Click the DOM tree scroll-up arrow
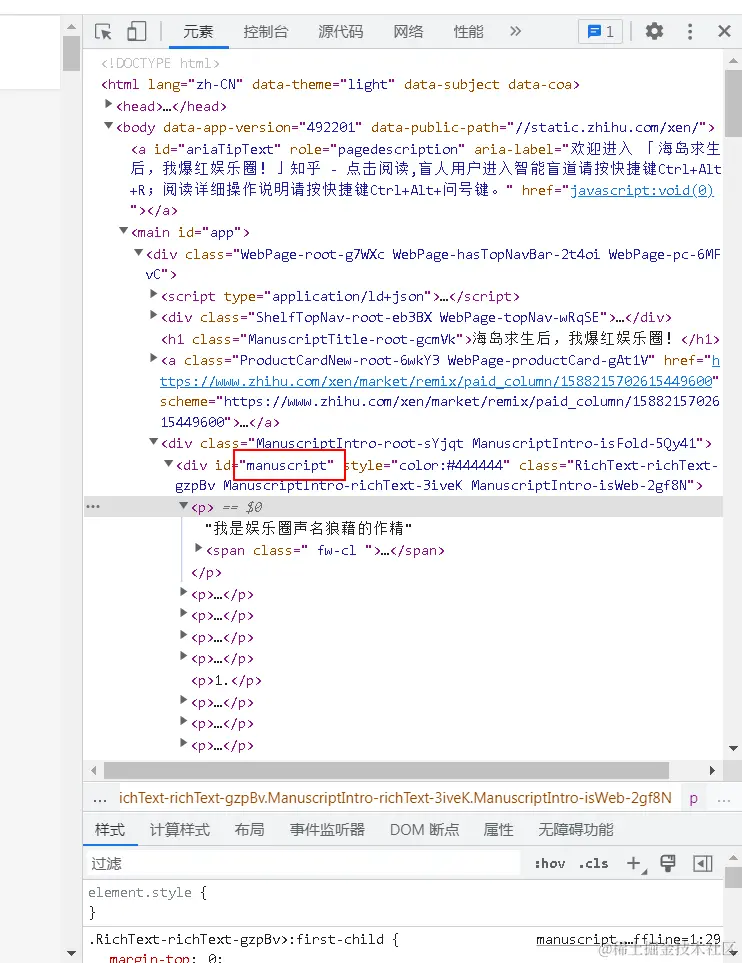The image size is (742, 963). 733,61
